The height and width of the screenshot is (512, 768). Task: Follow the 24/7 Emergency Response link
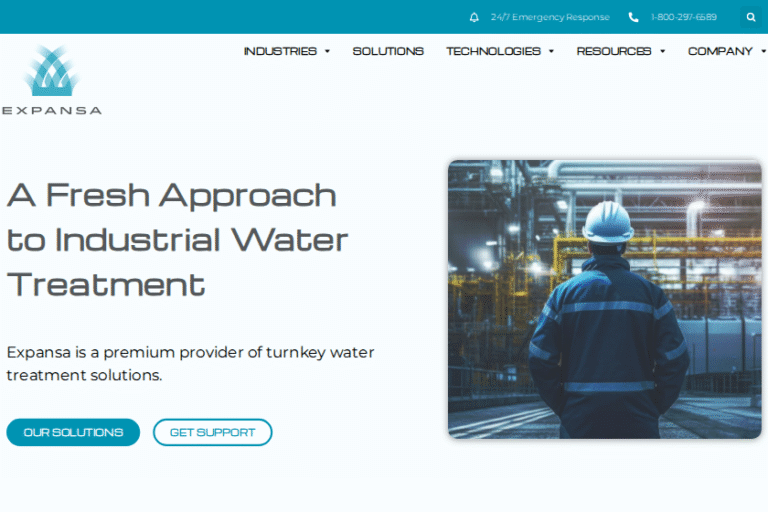pyautogui.click(x=549, y=17)
